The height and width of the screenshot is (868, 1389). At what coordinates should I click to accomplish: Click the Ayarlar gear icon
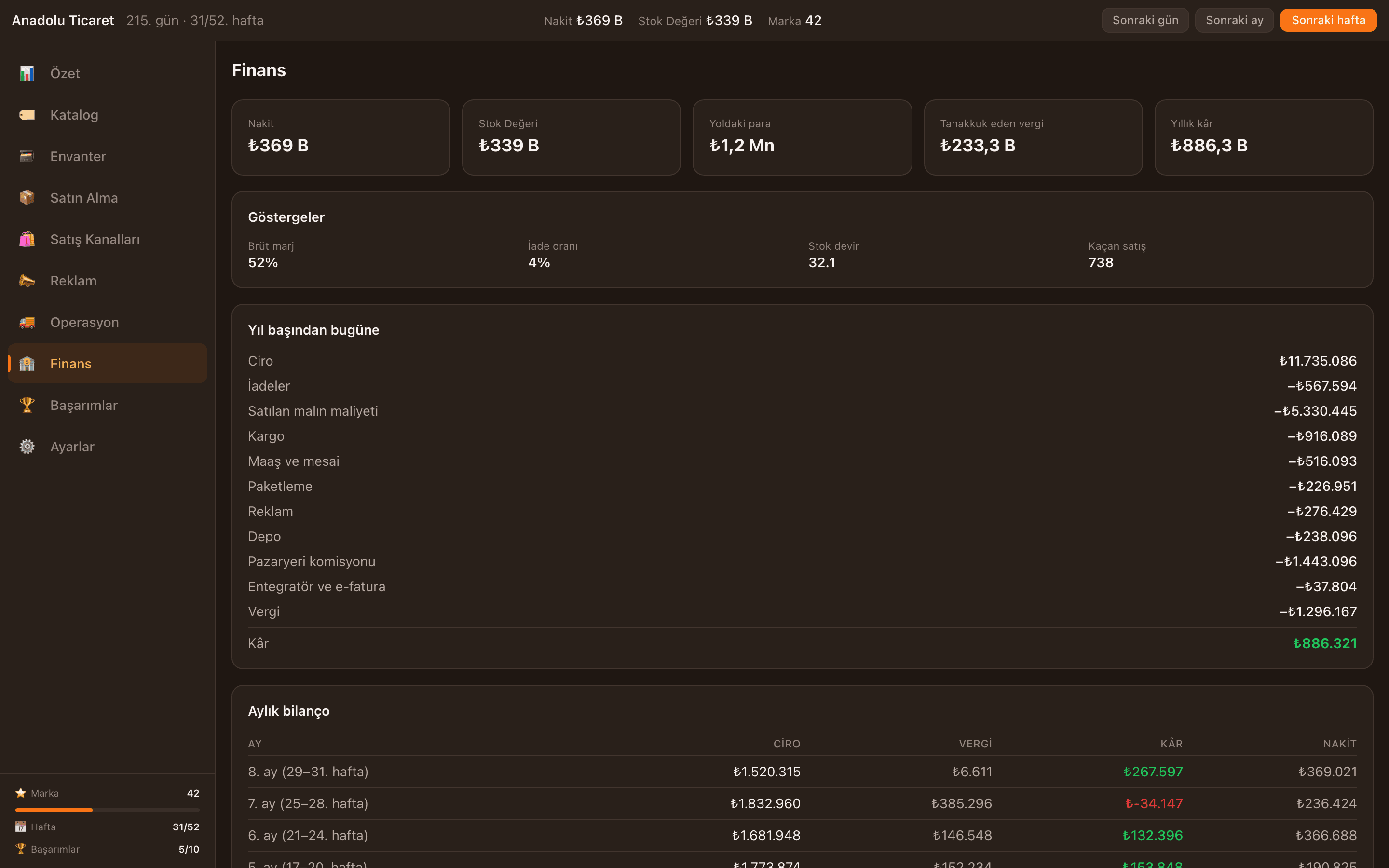27,447
